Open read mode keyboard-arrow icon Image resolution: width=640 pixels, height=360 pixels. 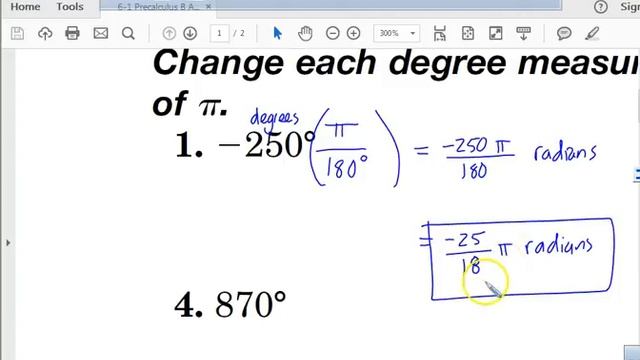(x=523, y=33)
